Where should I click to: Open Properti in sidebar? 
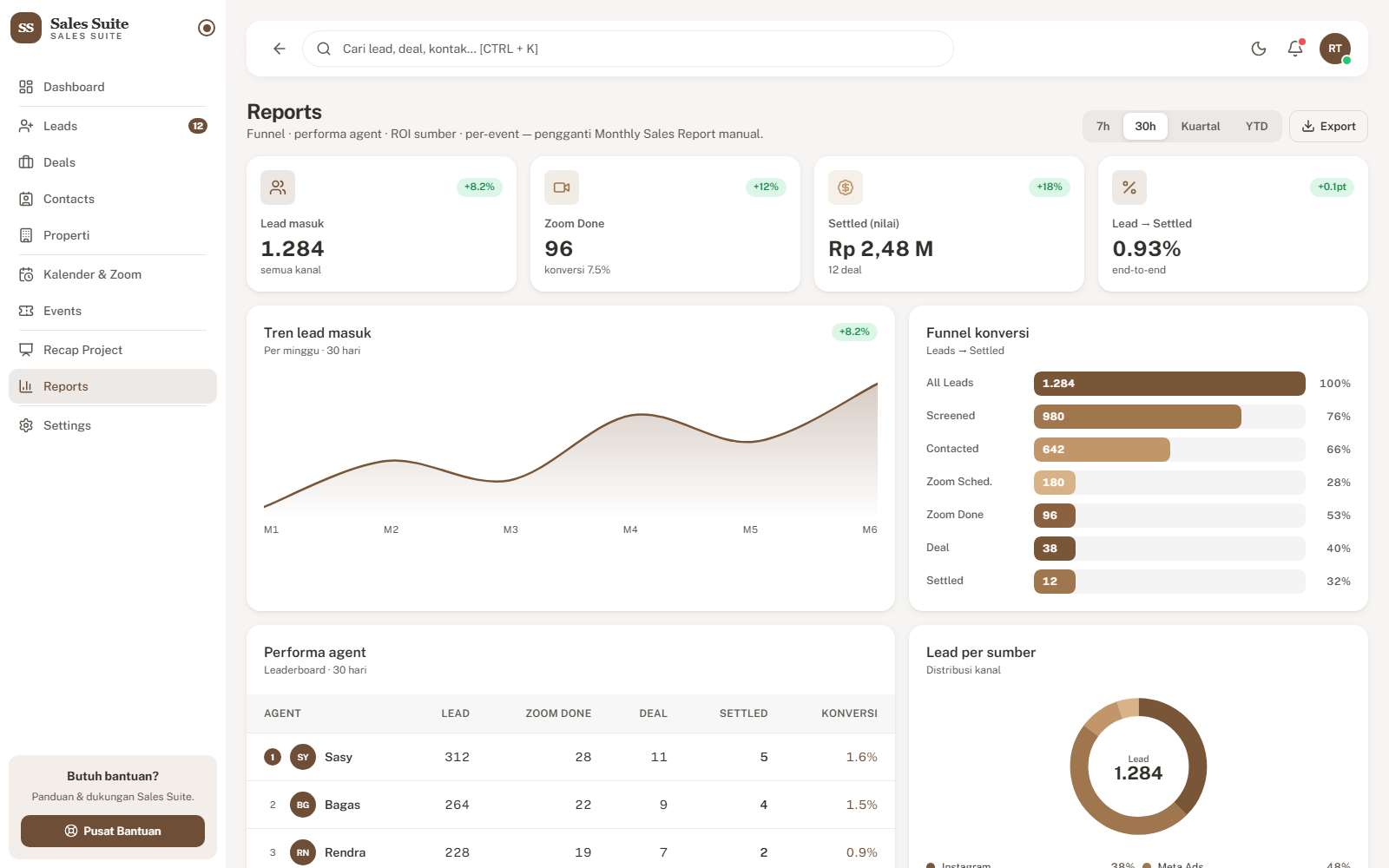coord(113,235)
